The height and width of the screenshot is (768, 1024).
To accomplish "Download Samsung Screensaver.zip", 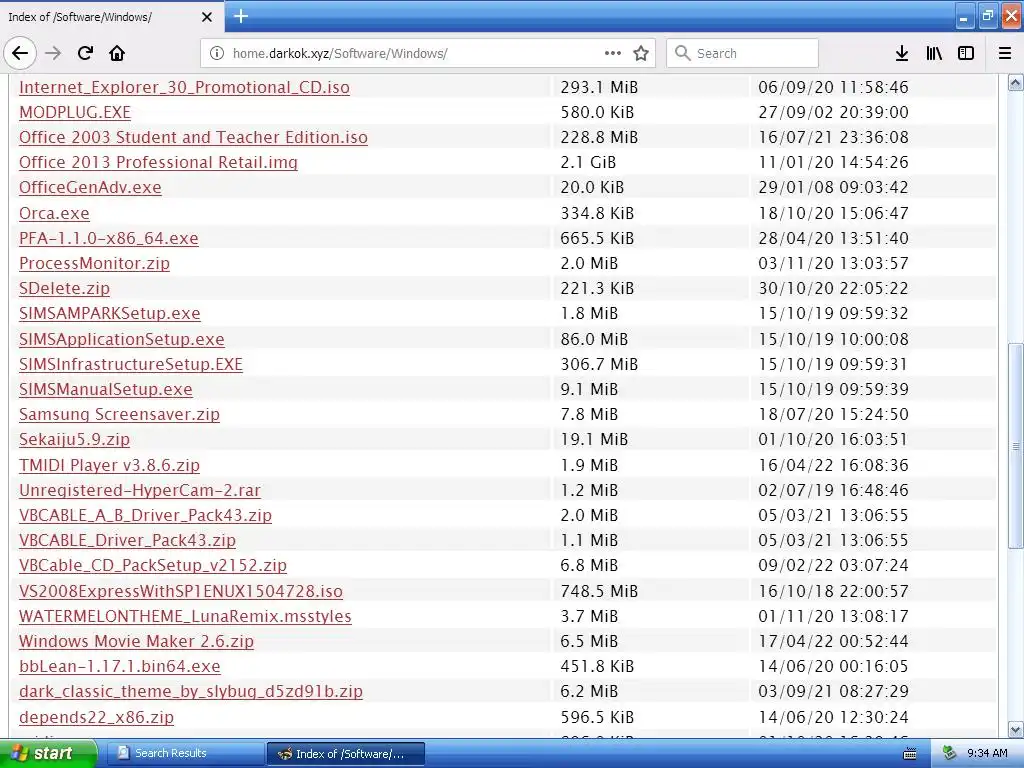I will click(120, 415).
